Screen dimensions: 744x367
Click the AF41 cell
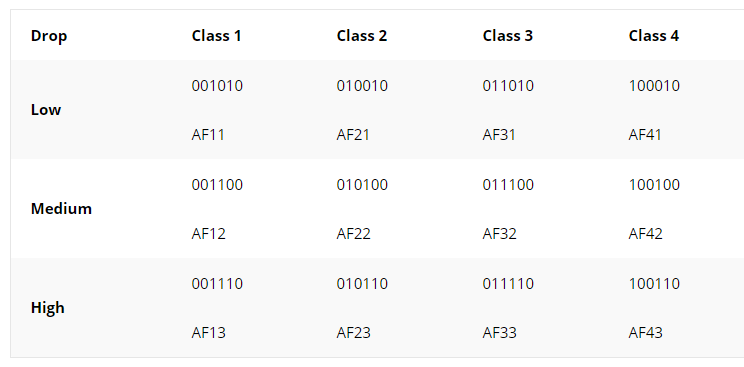click(645, 135)
